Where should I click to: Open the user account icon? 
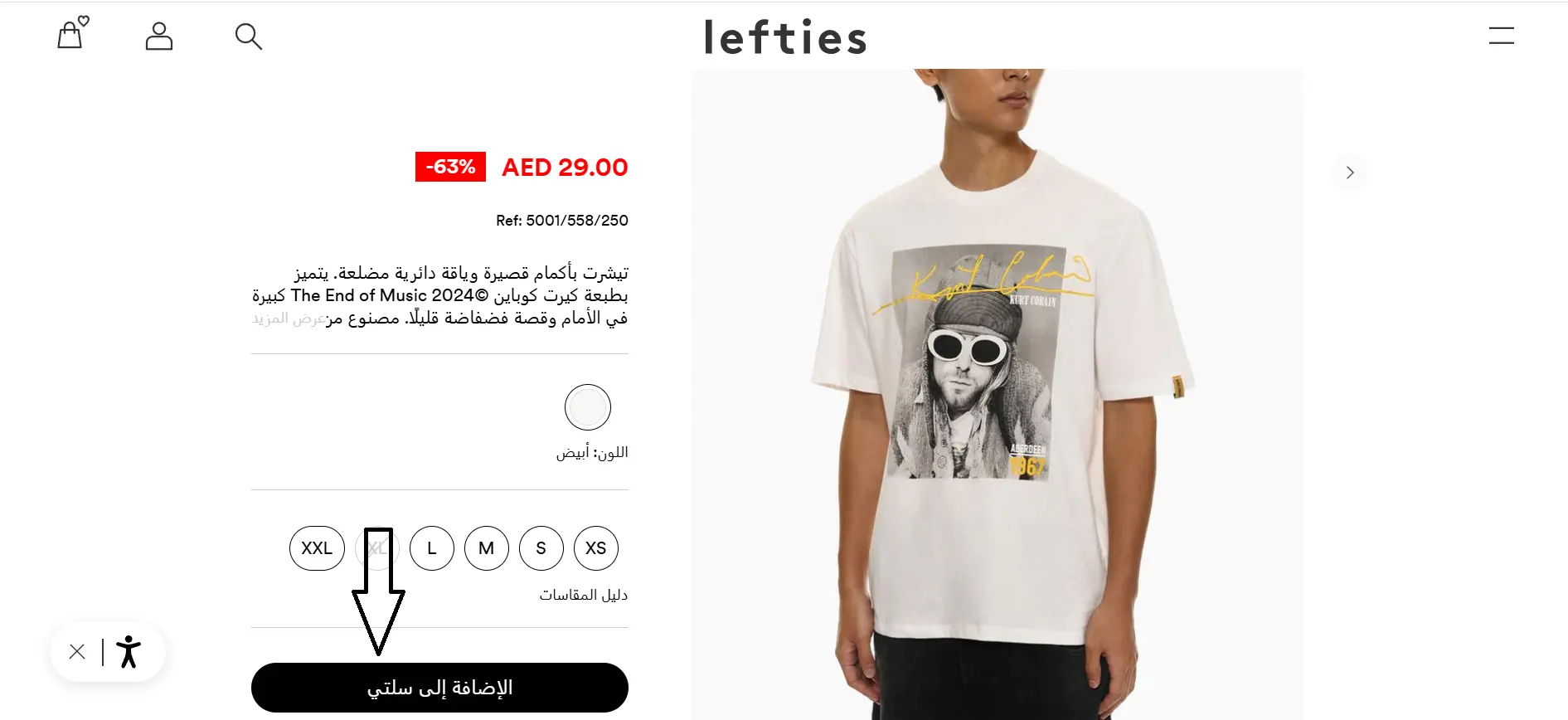point(159,36)
